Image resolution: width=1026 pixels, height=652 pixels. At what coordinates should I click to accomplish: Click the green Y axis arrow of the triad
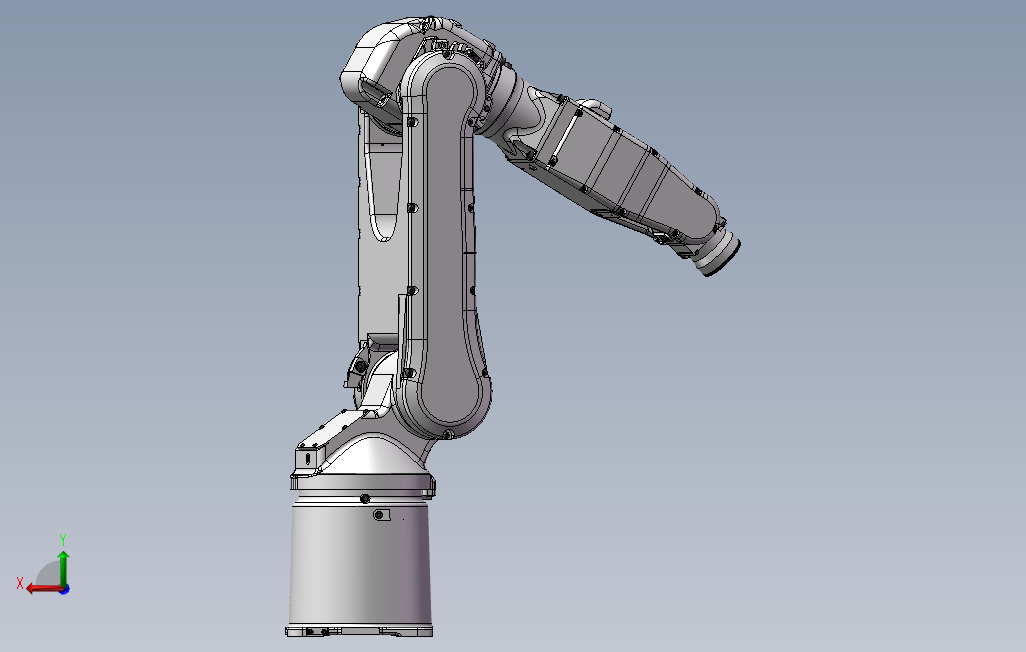click(x=63, y=568)
